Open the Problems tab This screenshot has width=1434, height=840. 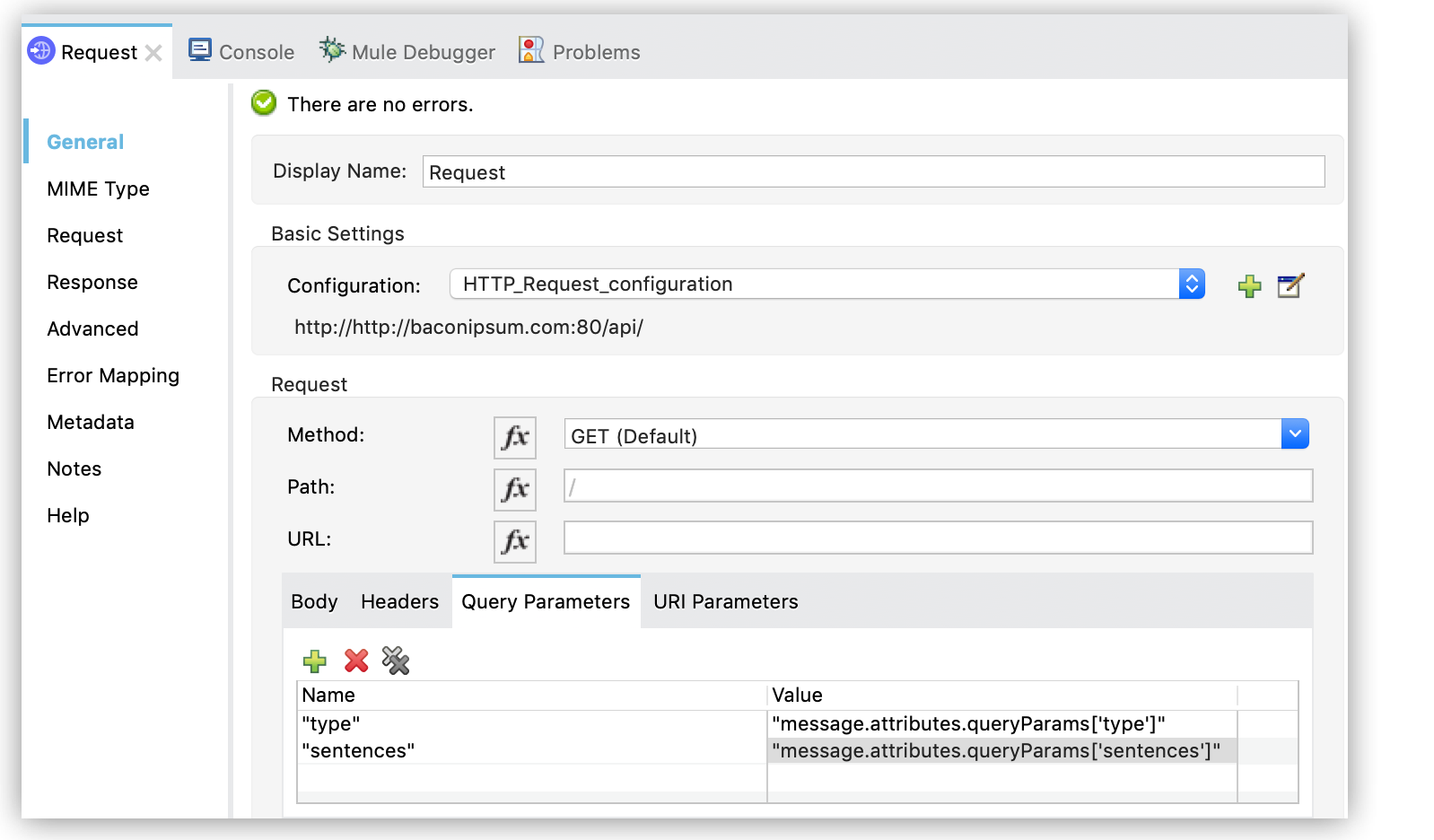point(580,52)
